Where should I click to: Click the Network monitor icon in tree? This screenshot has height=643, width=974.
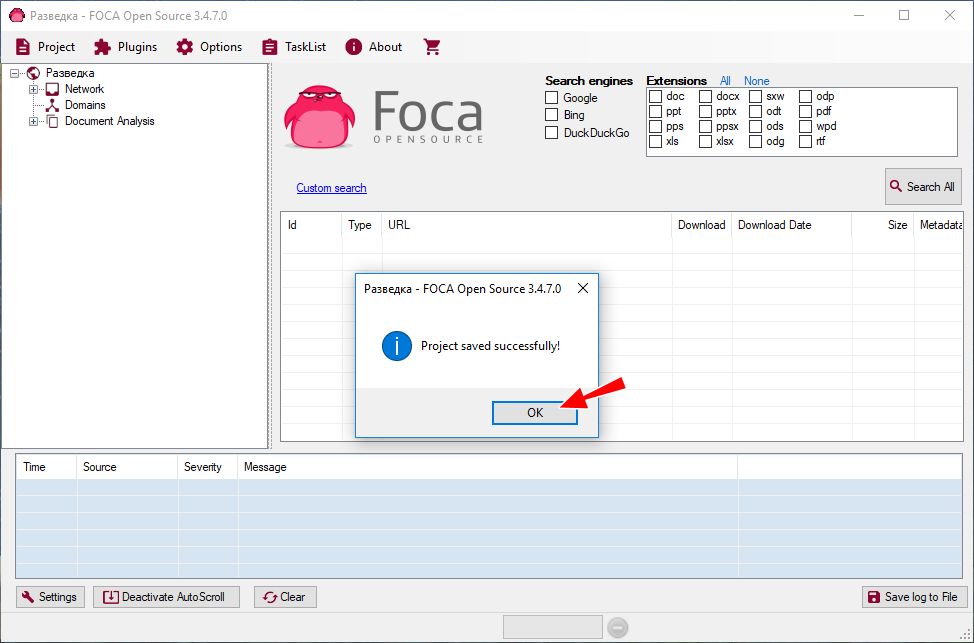(52, 89)
